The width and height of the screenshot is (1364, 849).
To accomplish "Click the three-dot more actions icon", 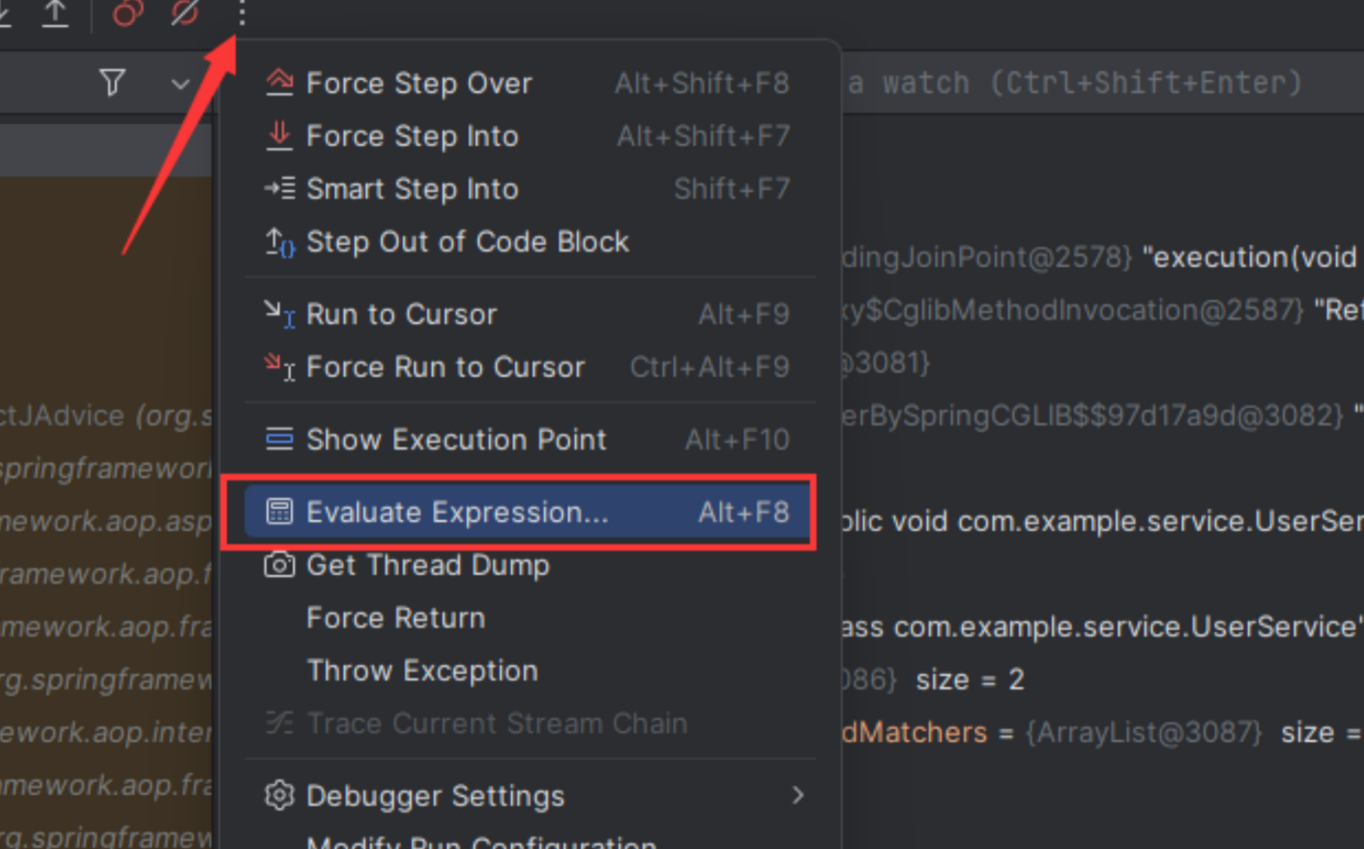I will coord(241,13).
